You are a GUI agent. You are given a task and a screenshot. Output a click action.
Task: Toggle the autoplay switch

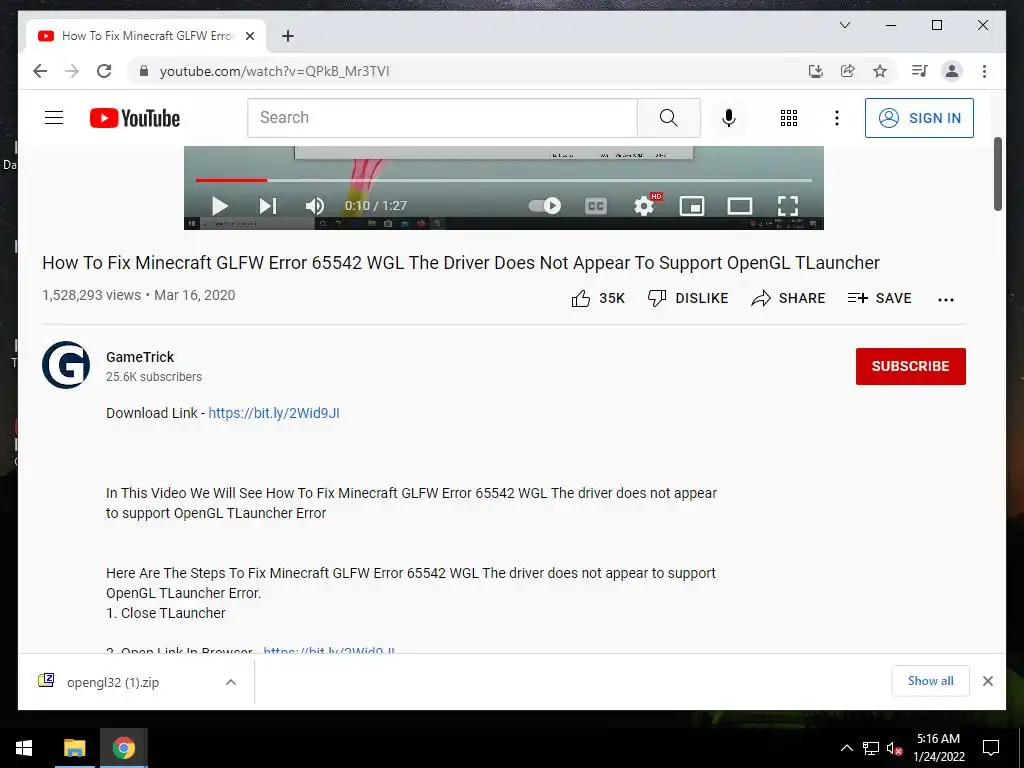click(545, 206)
